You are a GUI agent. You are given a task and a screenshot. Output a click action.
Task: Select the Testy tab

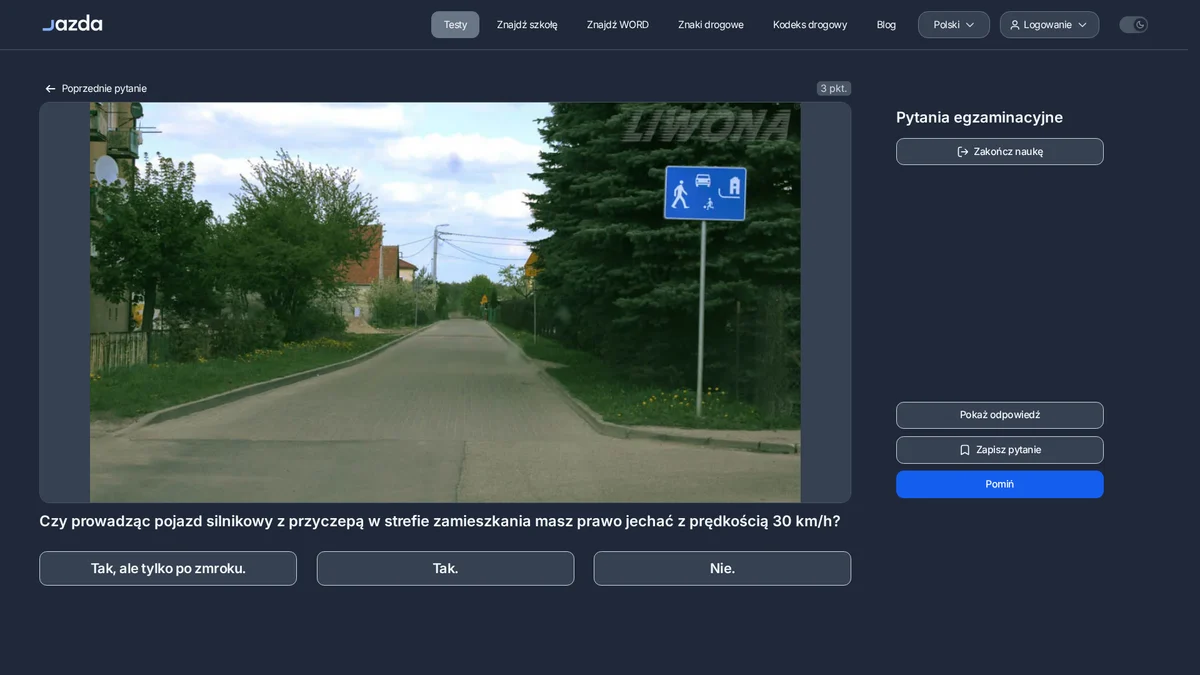click(x=455, y=25)
